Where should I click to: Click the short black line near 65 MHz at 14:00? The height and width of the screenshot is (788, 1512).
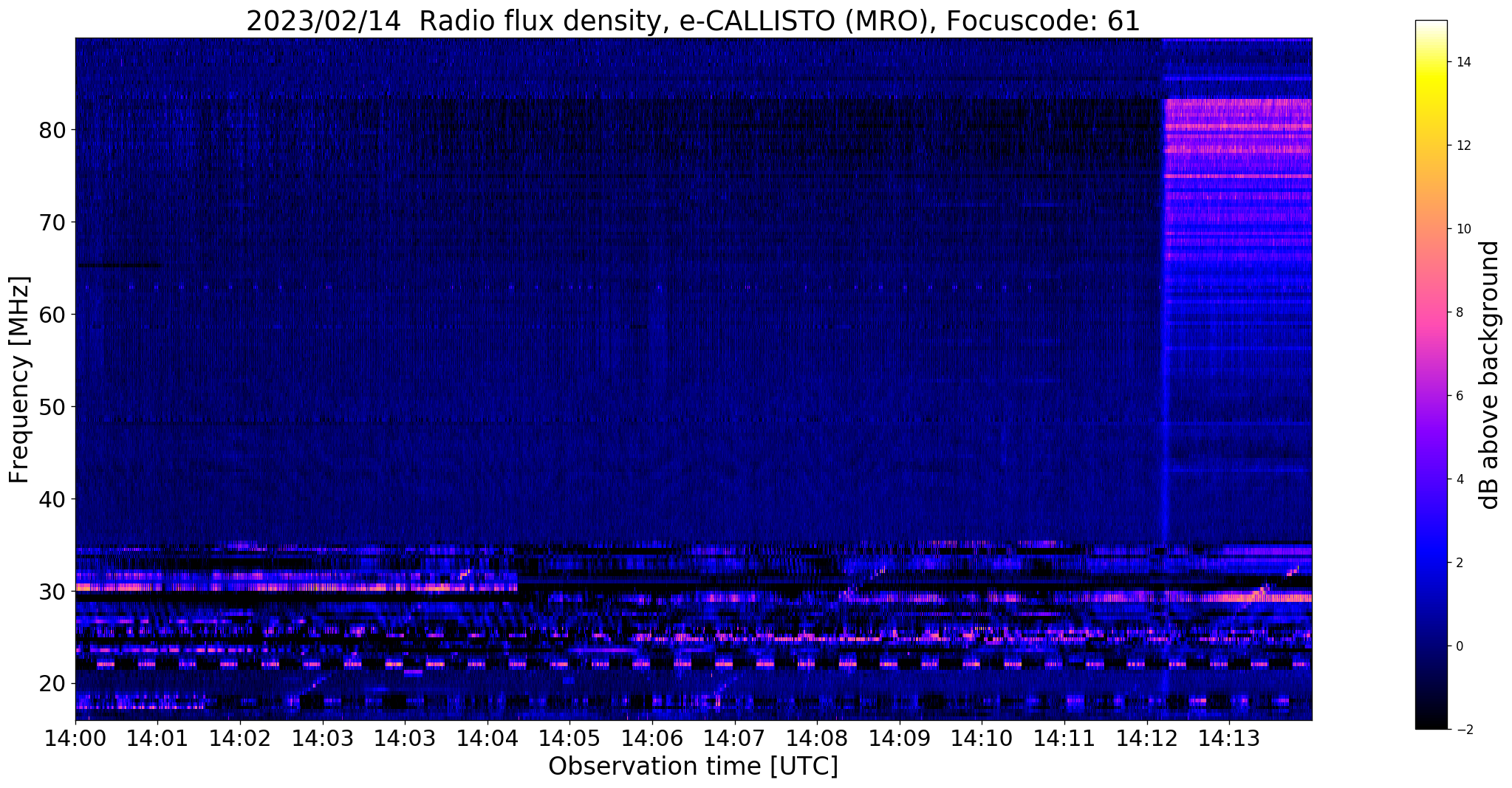[x=120, y=266]
